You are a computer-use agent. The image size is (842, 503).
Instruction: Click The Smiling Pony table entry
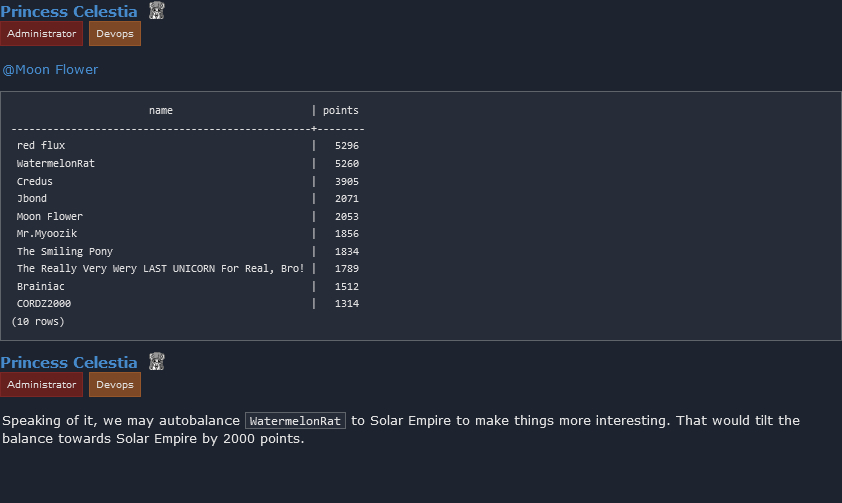(x=65, y=251)
